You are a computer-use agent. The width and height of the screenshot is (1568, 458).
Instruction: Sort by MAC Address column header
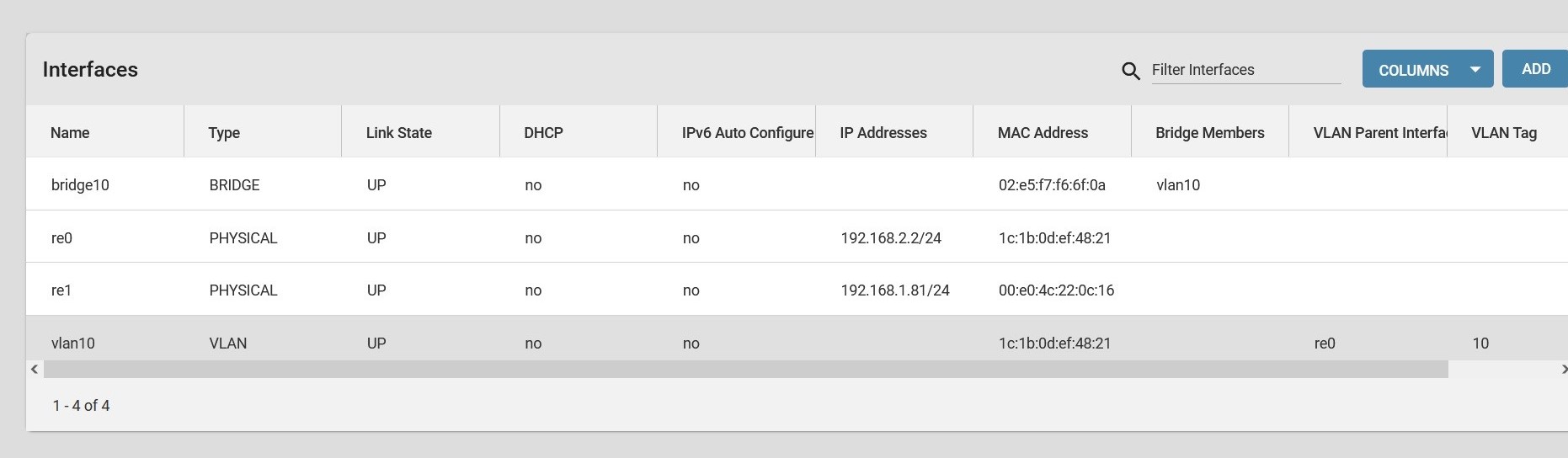1043,133
